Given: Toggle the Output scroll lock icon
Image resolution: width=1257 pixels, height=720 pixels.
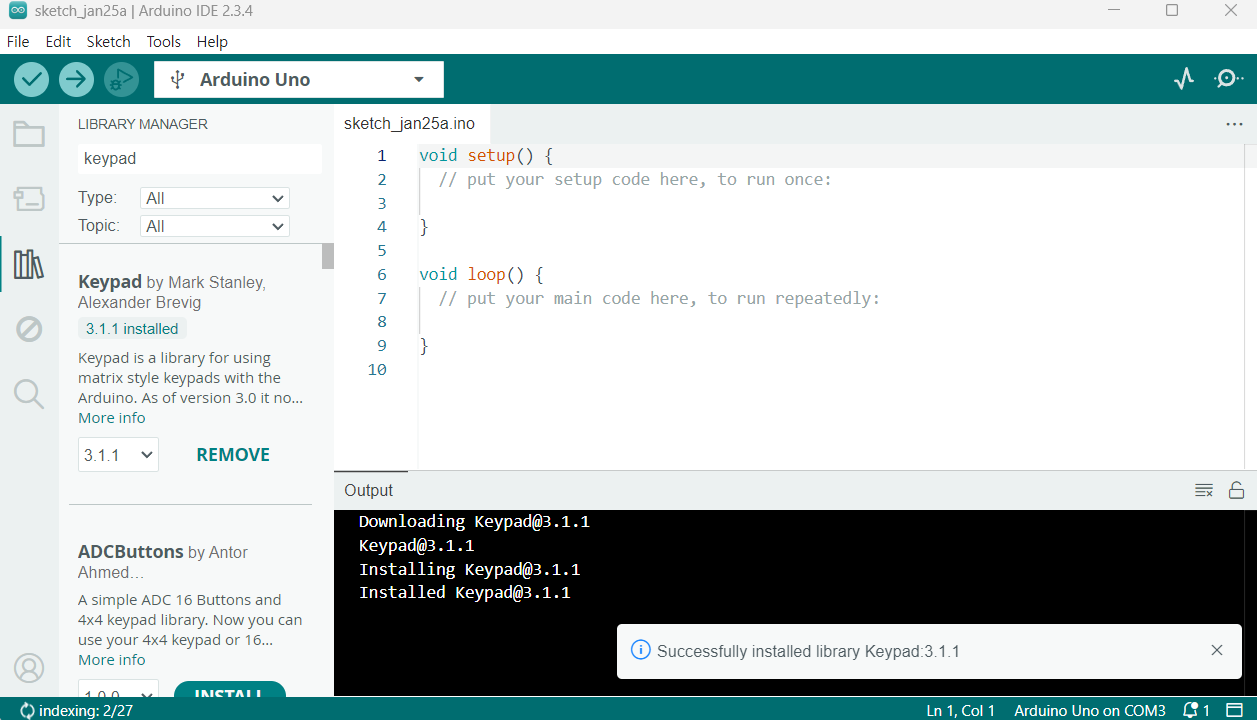Looking at the screenshot, I should pyautogui.click(x=1236, y=490).
